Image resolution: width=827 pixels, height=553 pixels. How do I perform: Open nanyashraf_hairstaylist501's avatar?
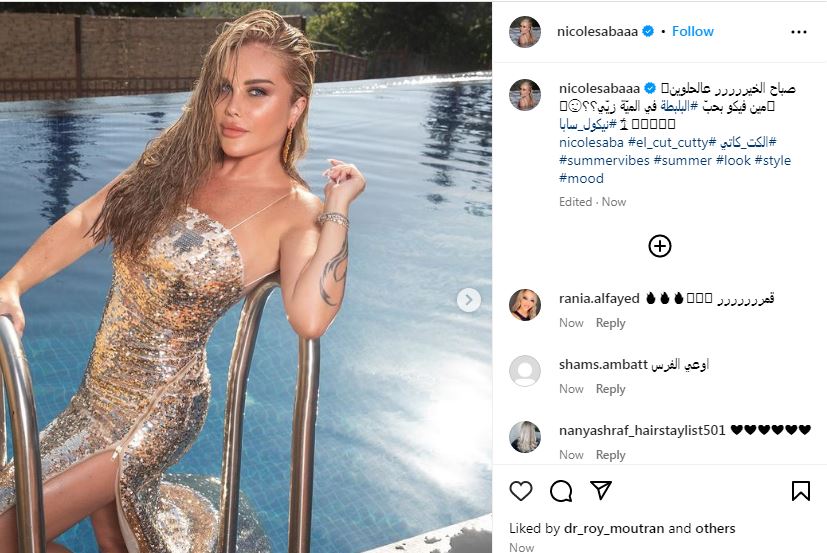(x=525, y=437)
